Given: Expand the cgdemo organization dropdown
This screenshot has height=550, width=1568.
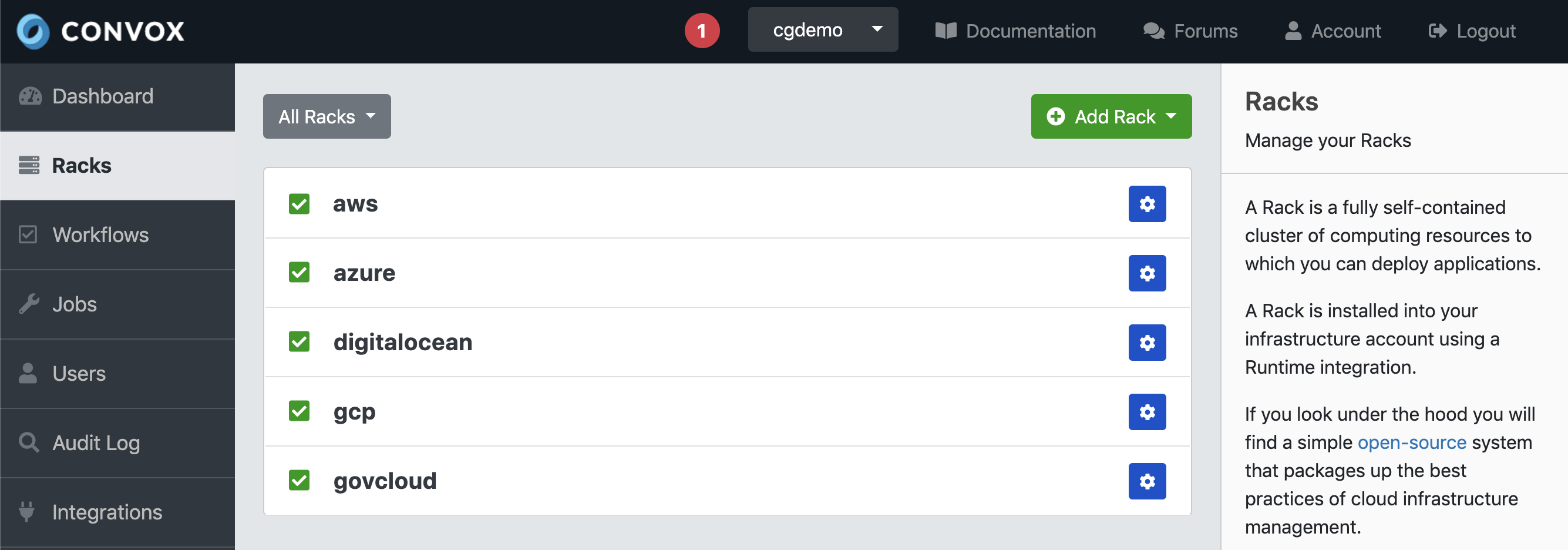Looking at the screenshot, I should pos(822,30).
